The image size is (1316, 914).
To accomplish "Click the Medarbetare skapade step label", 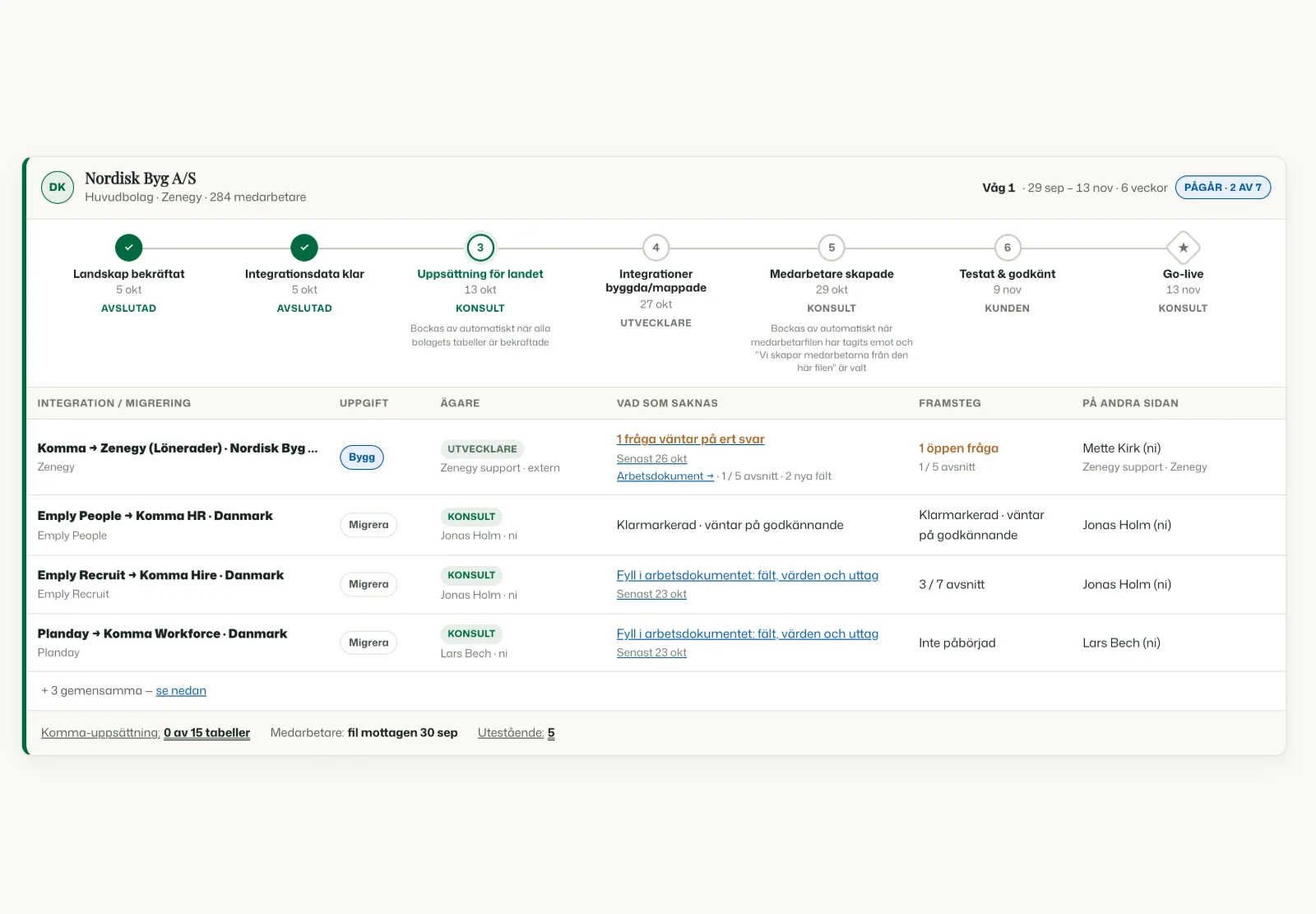I will [832, 274].
